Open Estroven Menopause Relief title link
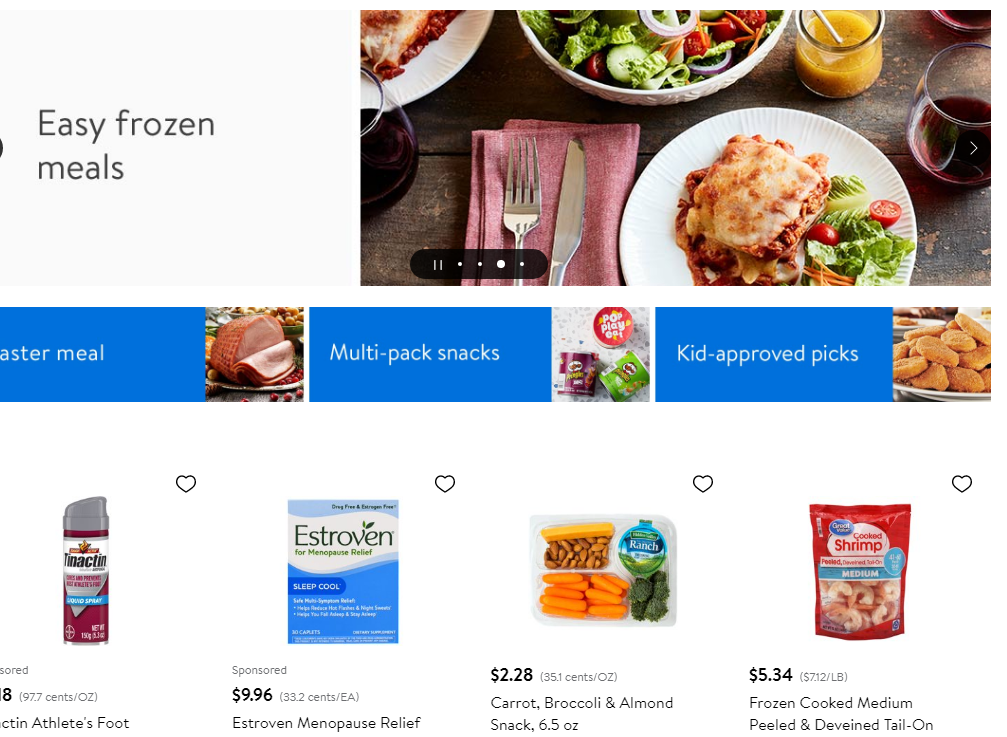The image size is (1007, 737). point(326,722)
